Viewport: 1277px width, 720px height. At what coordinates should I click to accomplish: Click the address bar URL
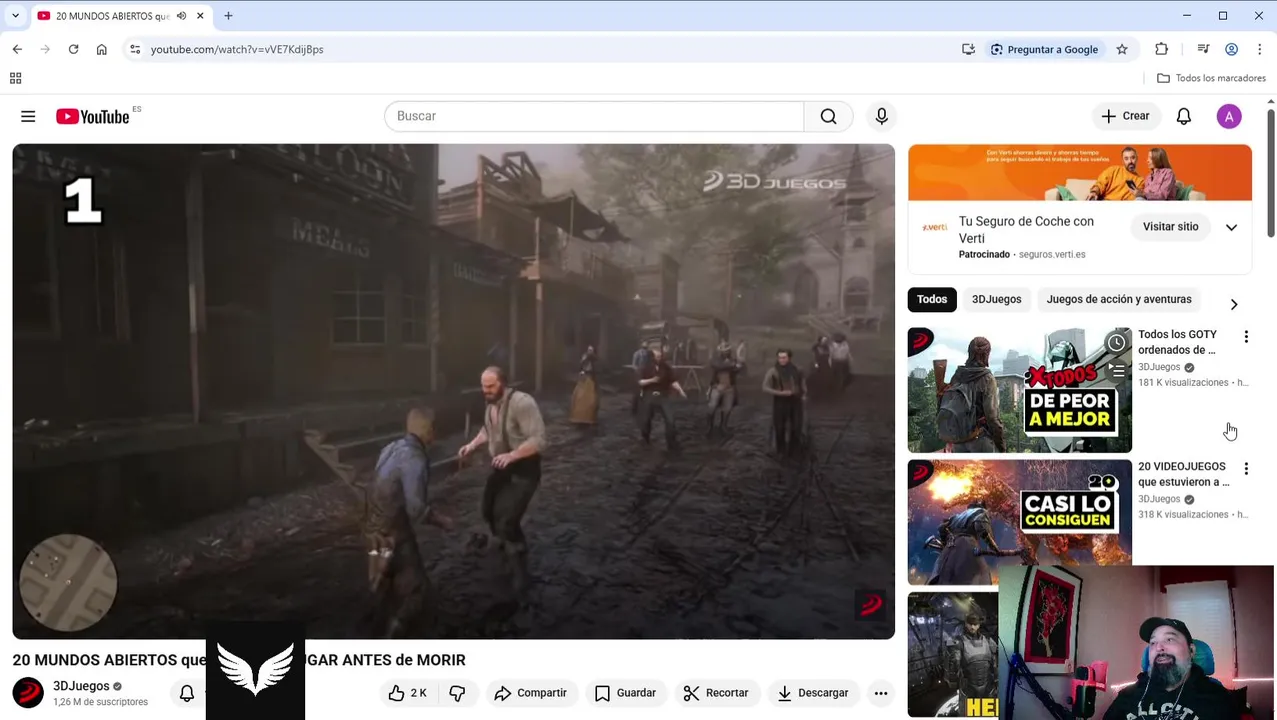click(237, 49)
